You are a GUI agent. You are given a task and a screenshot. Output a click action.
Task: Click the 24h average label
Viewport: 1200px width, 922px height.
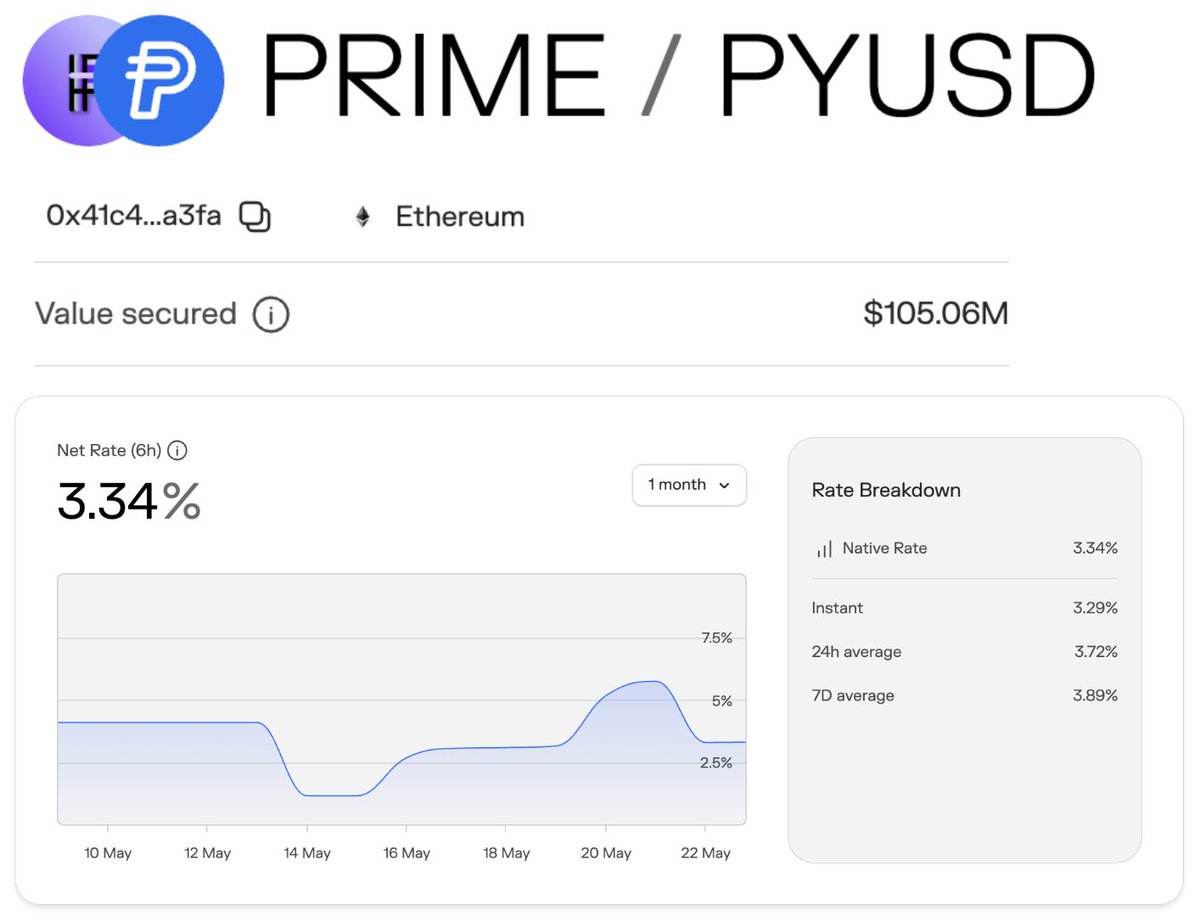click(856, 652)
